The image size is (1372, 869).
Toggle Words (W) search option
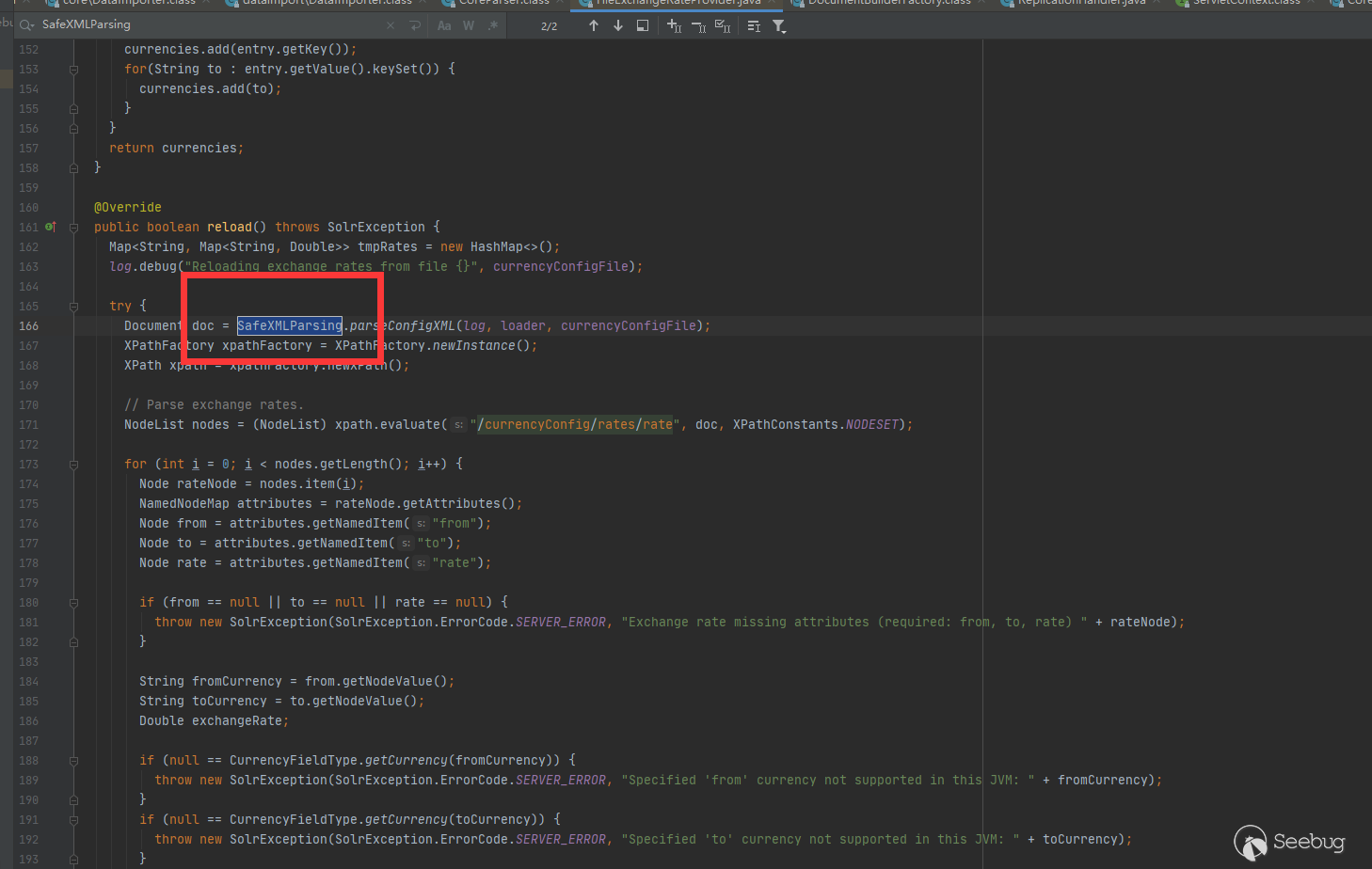point(469,25)
